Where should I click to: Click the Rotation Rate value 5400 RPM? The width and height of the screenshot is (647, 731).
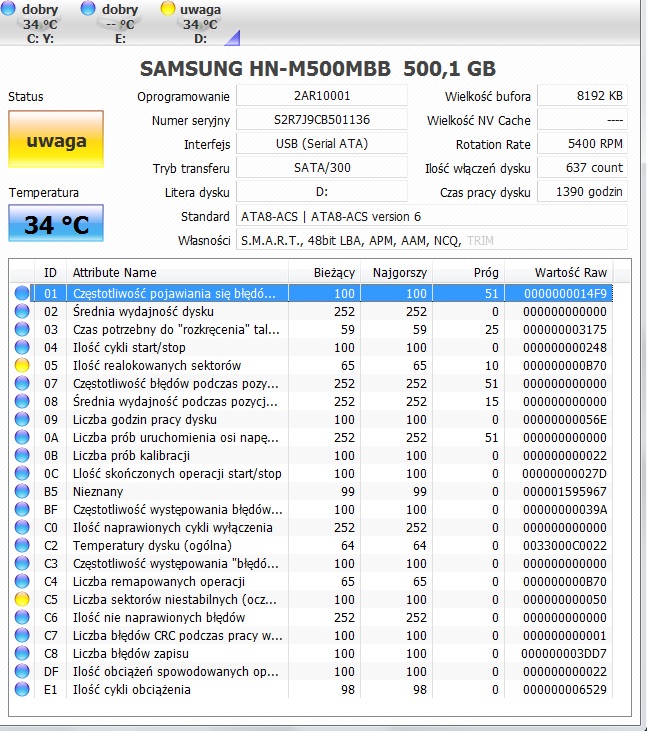pos(582,144)
